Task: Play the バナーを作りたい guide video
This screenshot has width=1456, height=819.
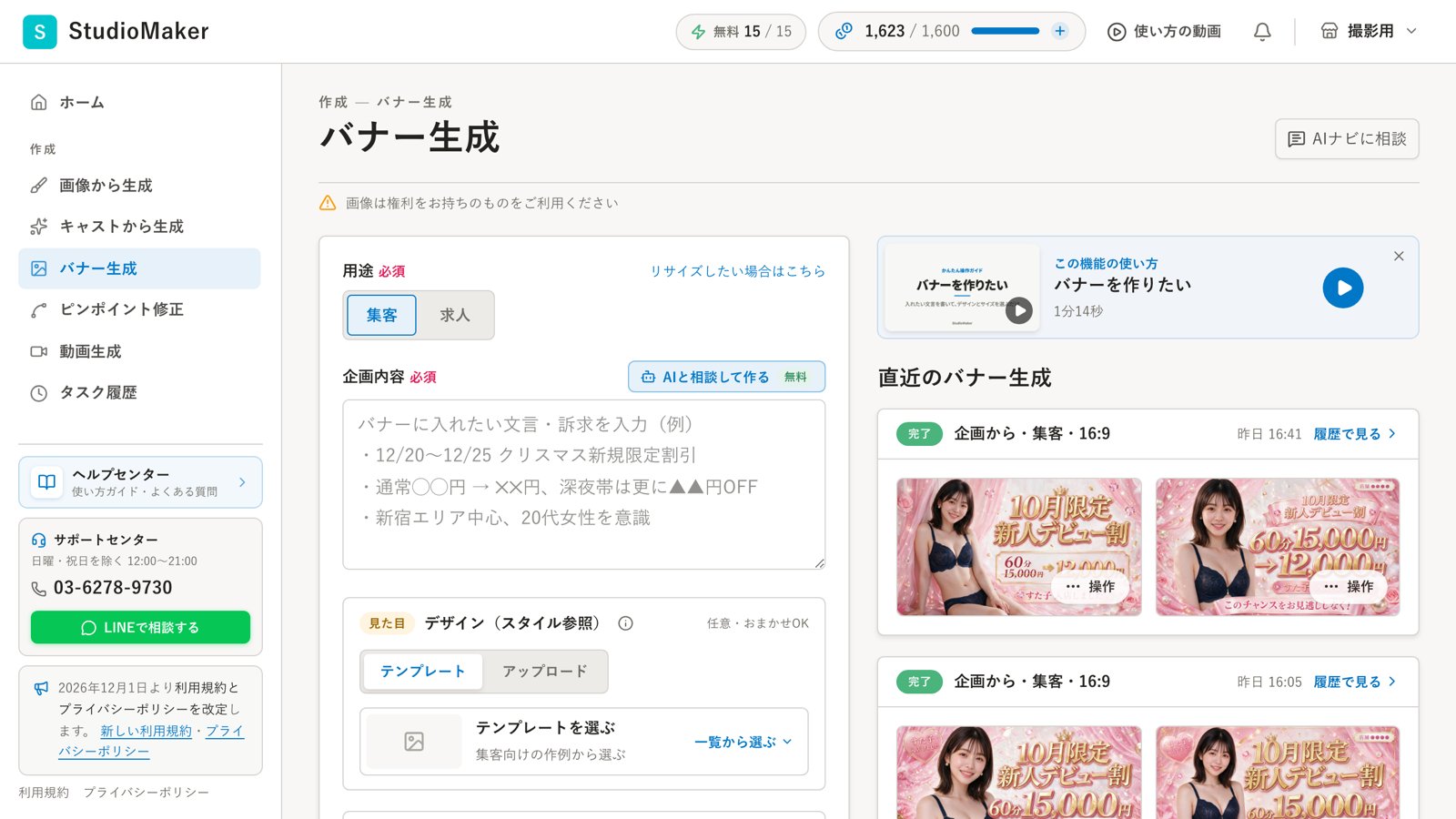Action: click(x=1343, y=288)
